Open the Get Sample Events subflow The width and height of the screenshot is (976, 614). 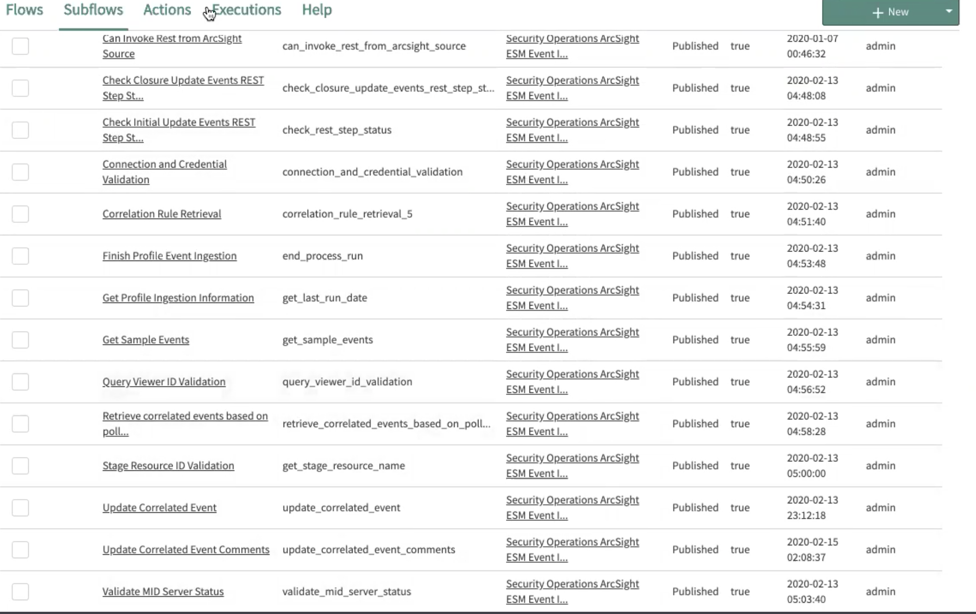(x=146, y=339)
